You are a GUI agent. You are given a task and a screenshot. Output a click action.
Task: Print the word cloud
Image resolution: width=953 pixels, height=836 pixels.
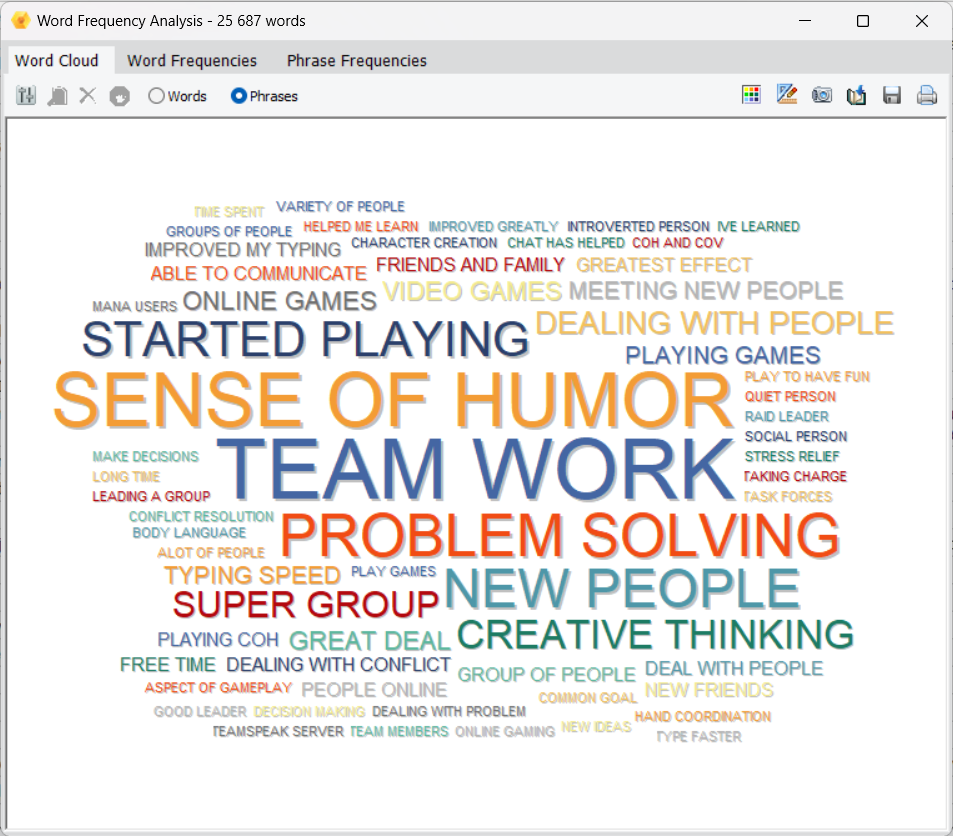click(927, 95)
